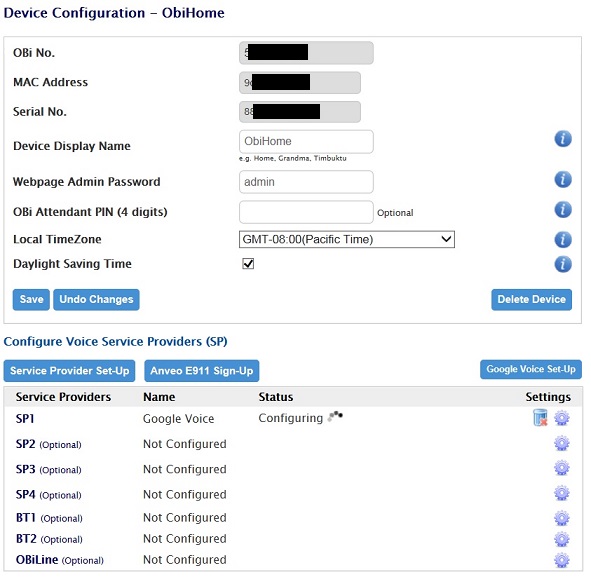The width and height of the screenshot is (591, 577).
Task: Click 'Status' column header
Action: [276, 397]
